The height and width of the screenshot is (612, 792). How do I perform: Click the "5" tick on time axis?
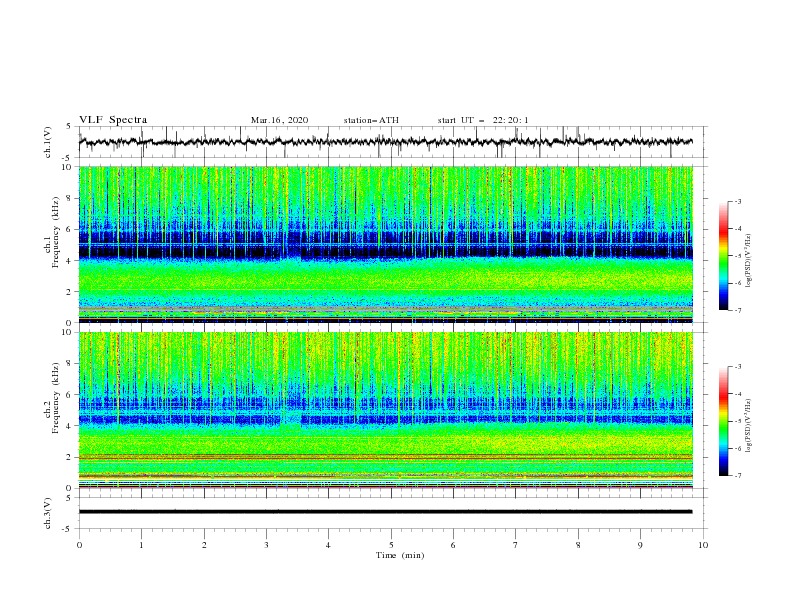(391, 545)
